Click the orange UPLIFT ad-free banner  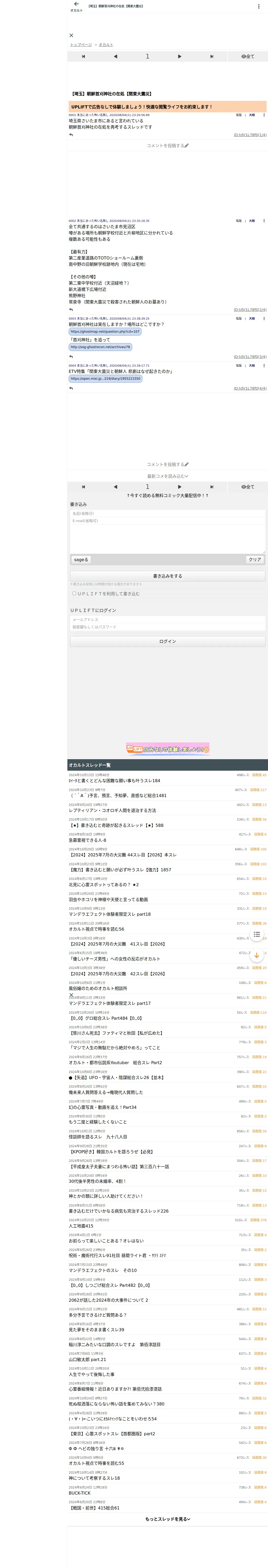point(167,107)
